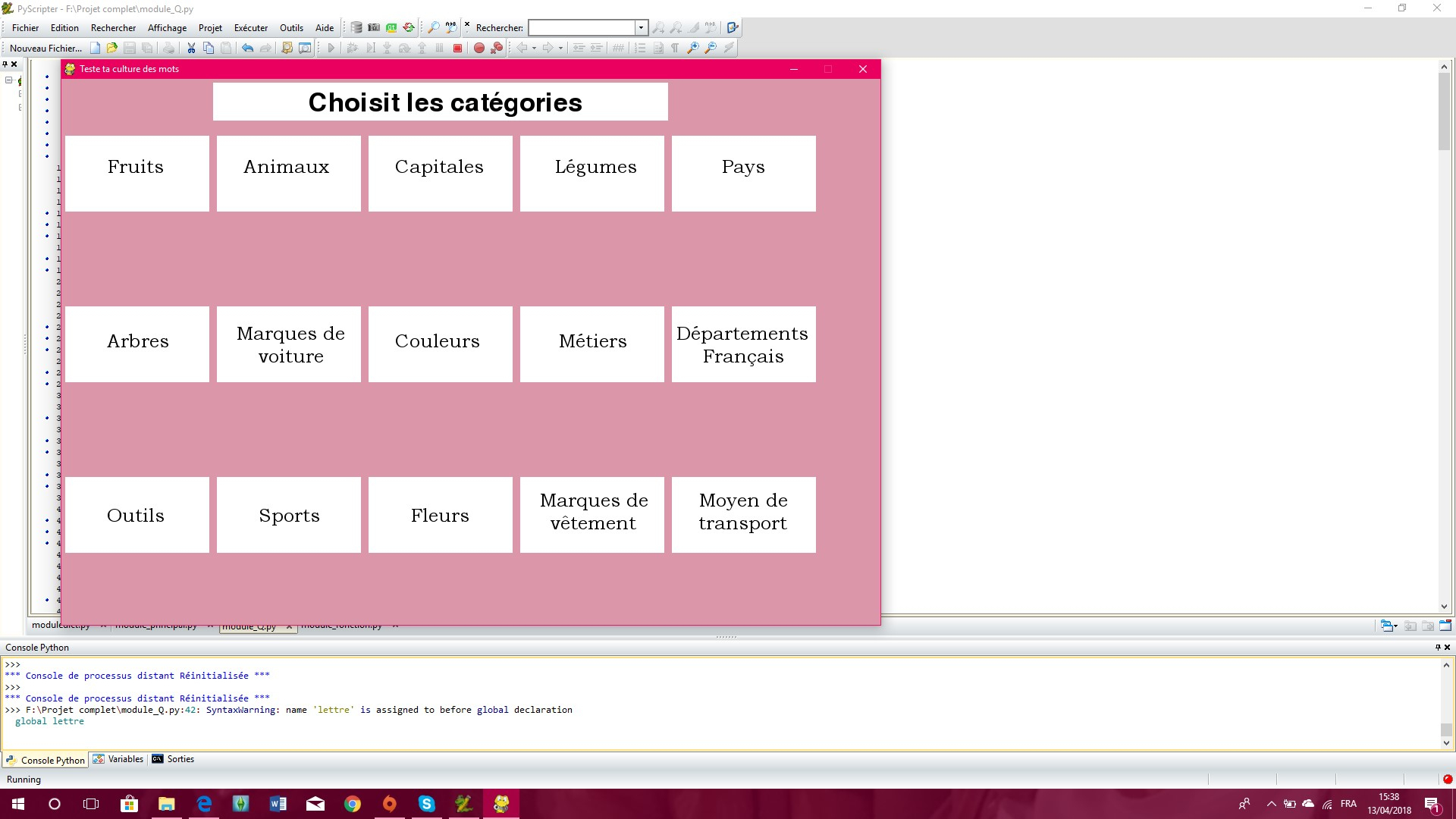The width and height of the screenshot is (1456, 819).
Task: Click the open file folder icon
Action: [x=112, y=48]
